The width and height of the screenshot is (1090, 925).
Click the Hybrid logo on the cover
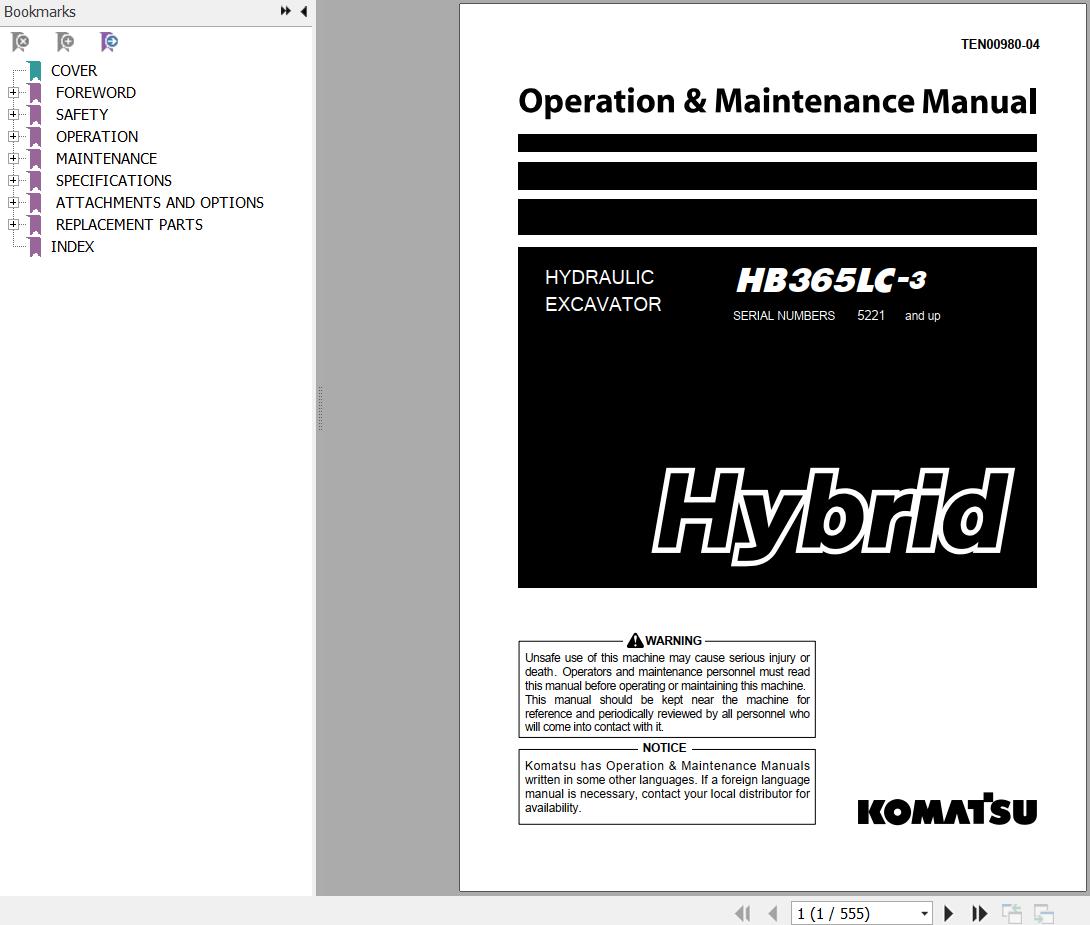[833, 515]
